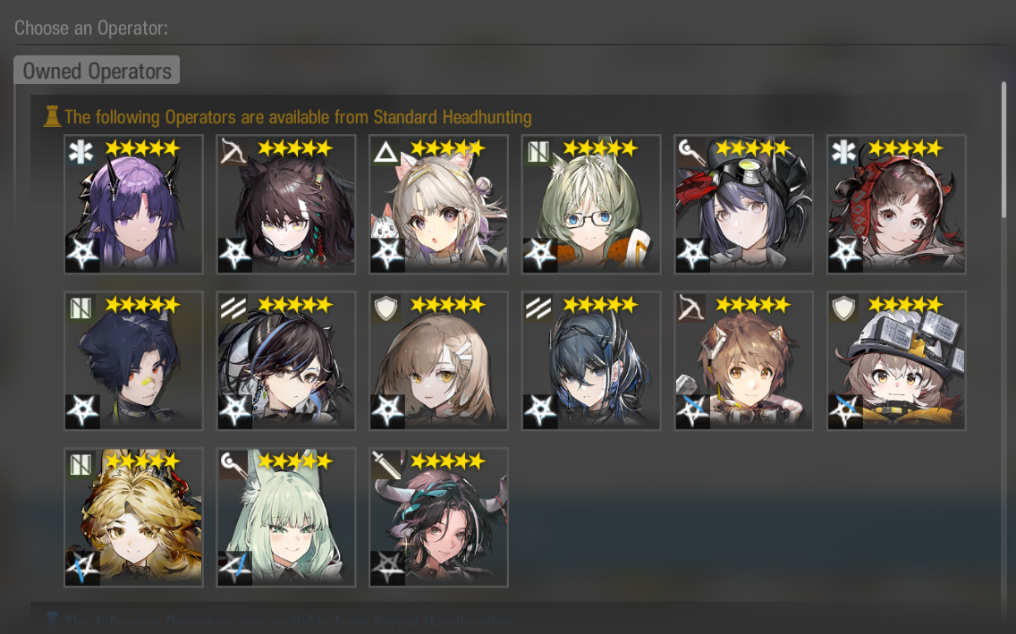
Task: Pick the navy-haired operator with yellow nose patch
Action: pyautogui.click(x=133, y=360)
